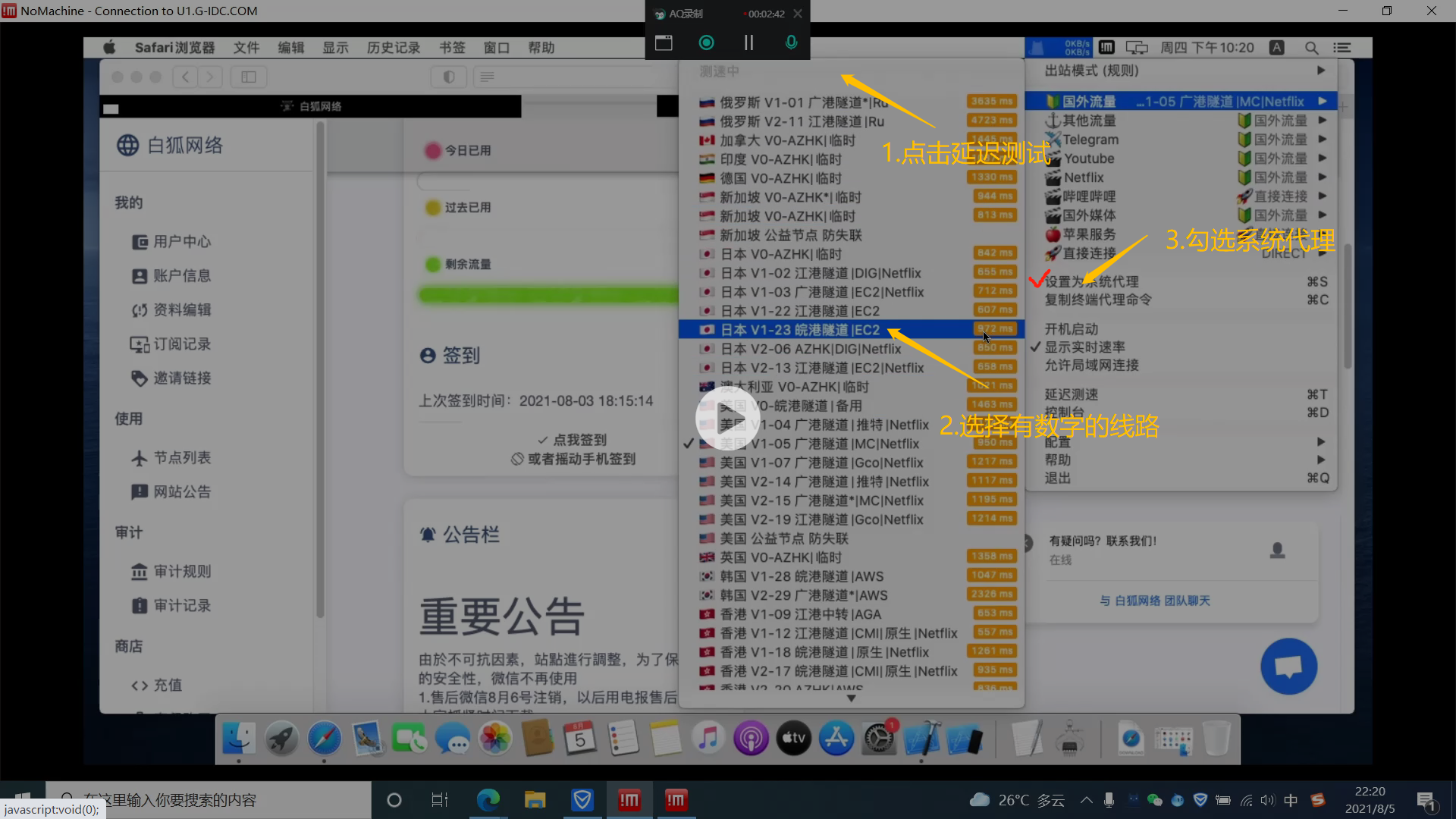
Task: Toggle 显示实时速率 option
Action: click(x=1181, y=347)
